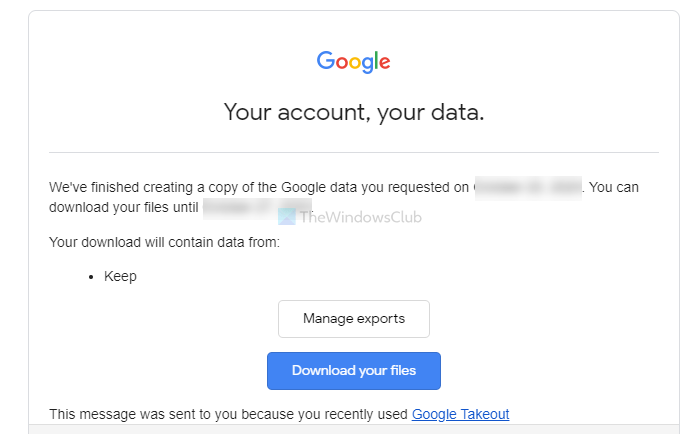Follow the Google Takeout link

460,414
